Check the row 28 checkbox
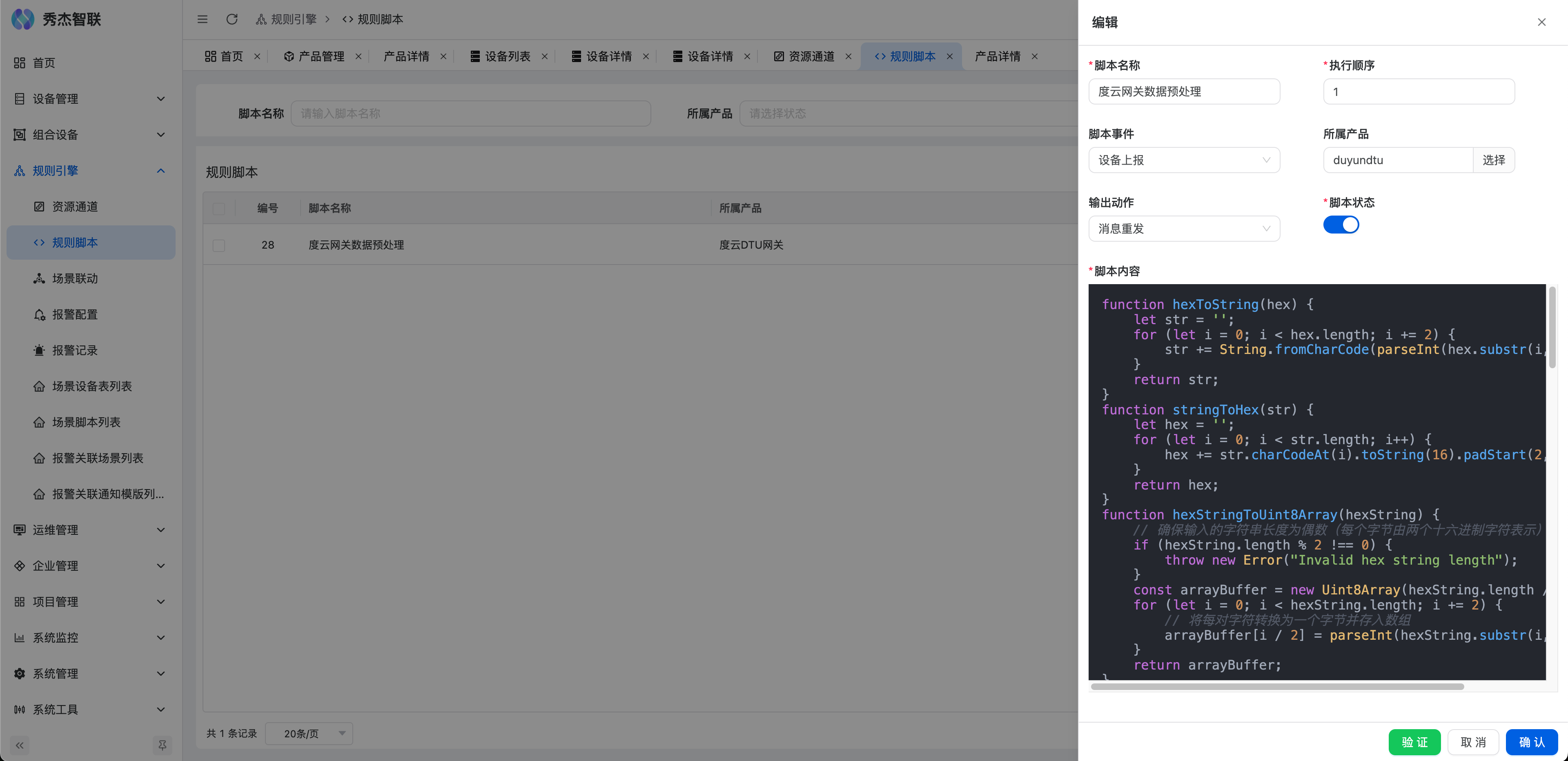The height and width of the screenshot is (761, 1568). [219, 245]
